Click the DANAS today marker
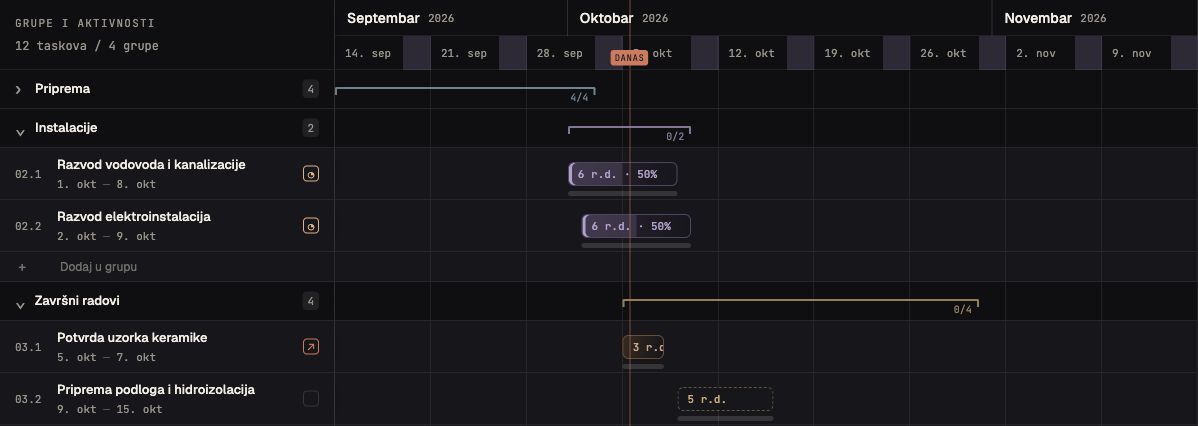1198x426 pixels. point(630,58)
